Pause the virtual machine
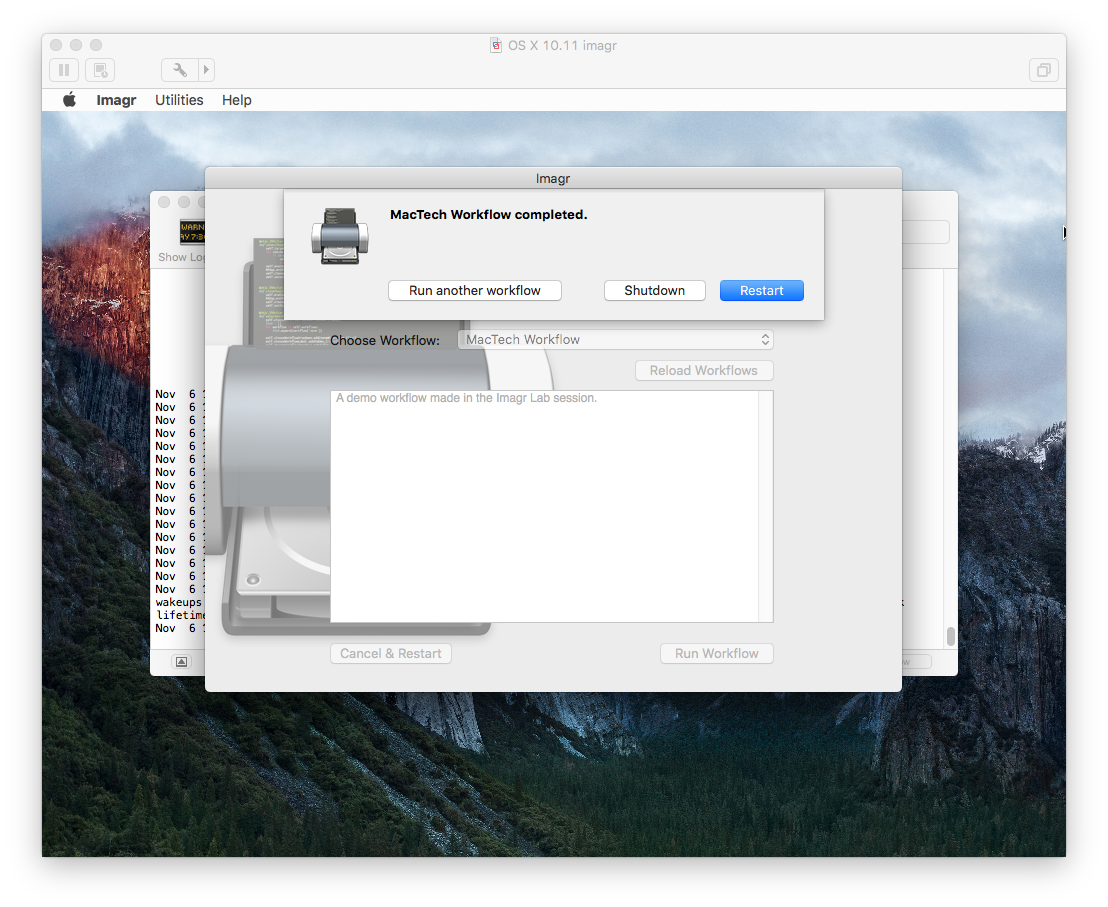The width and height of the screenshot is (1108, 907). pos(64,70)
